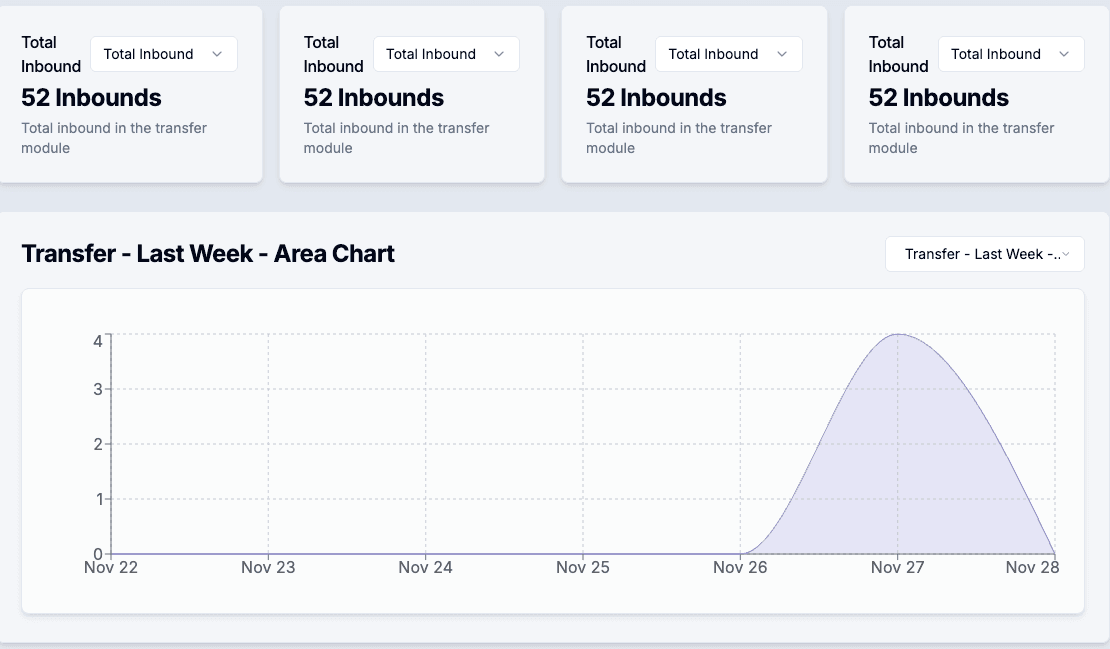Open the first card's Total Inbound dropdown

point(163,54)
